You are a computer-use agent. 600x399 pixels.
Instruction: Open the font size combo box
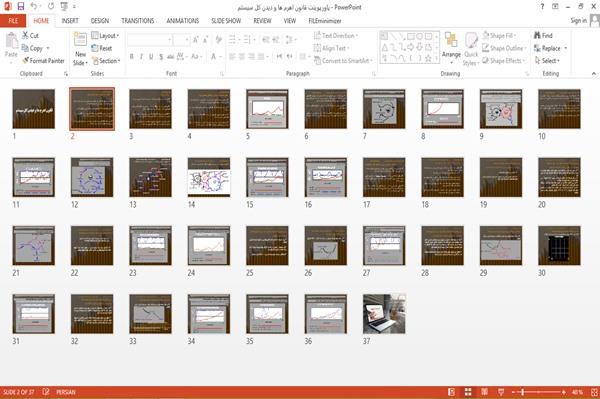click(x=181, y=39)
